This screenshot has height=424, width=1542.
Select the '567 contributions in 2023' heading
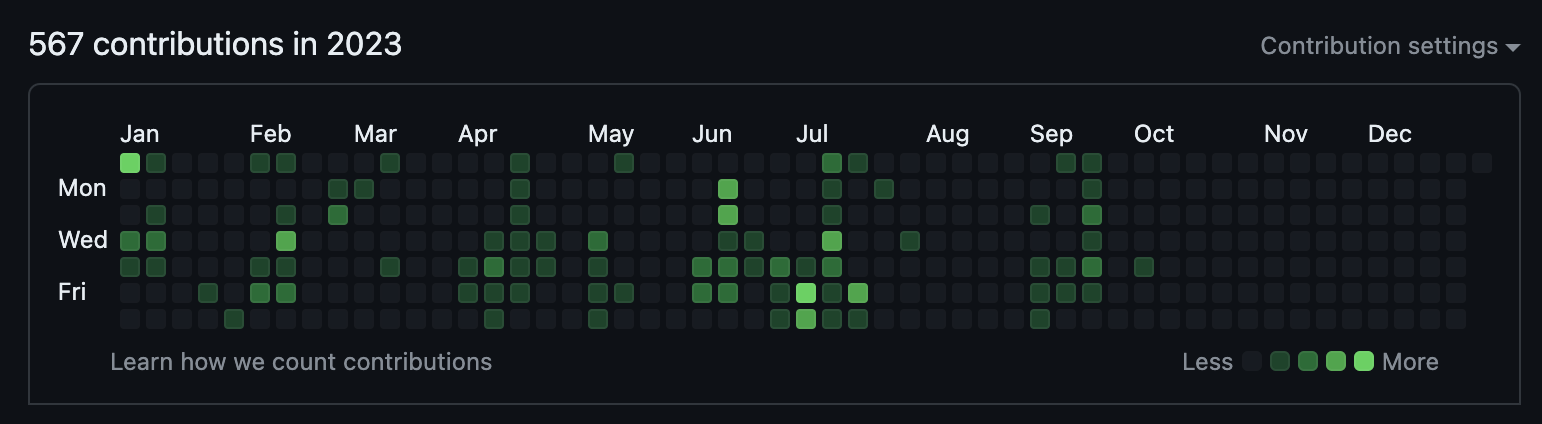[x=215, y=44]
